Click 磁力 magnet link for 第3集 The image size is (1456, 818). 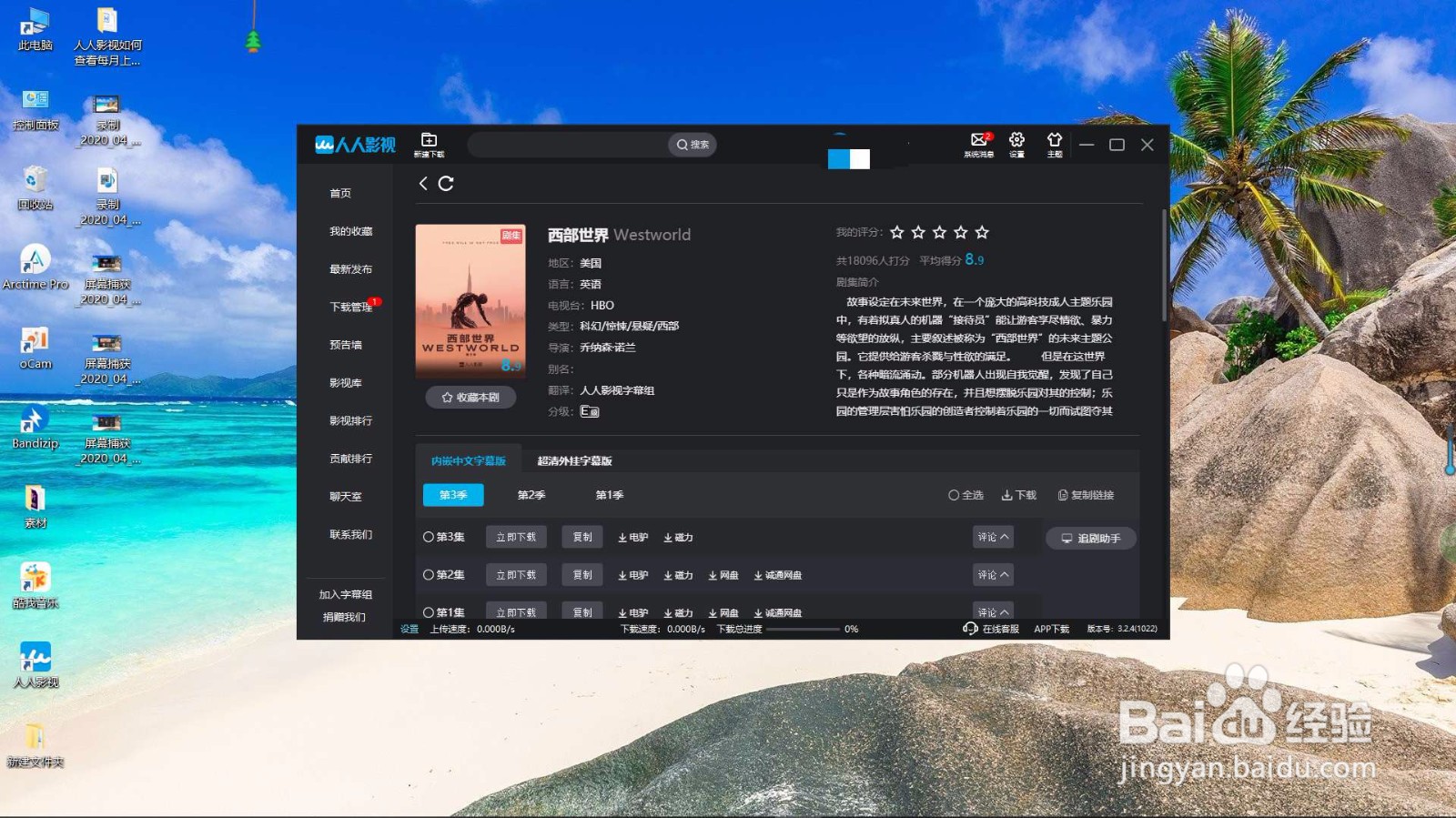(679, 538)
